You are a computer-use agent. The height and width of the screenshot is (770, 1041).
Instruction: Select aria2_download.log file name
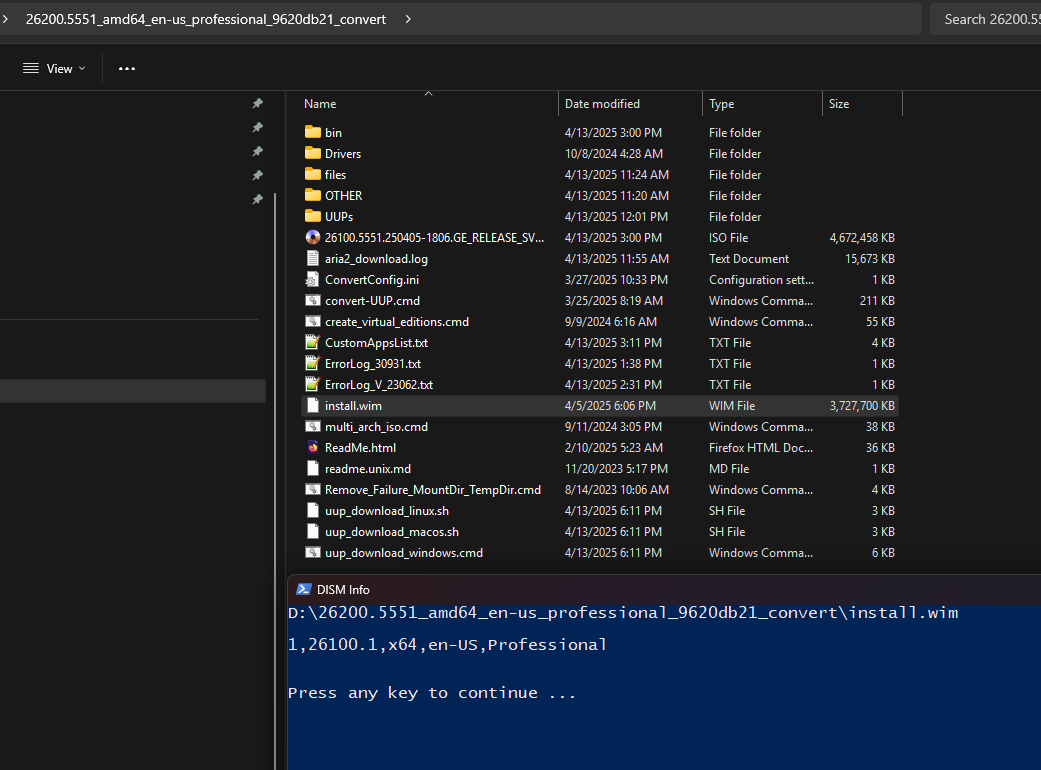coord(376,258)
